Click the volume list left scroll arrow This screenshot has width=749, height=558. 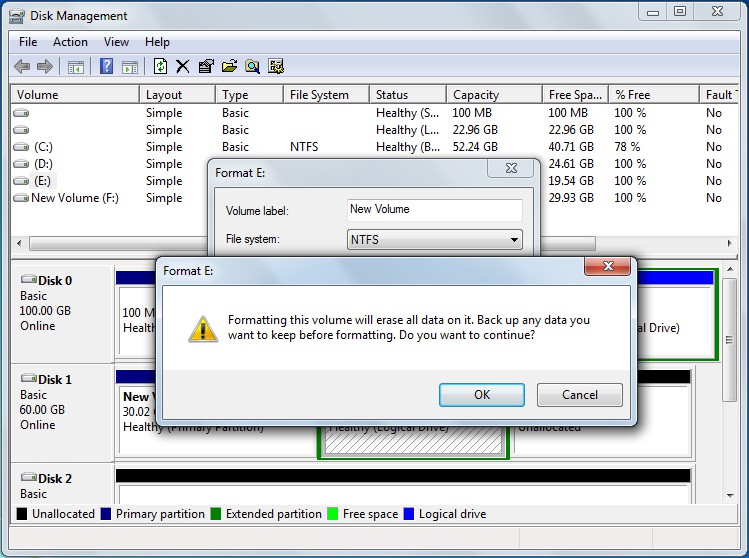pos(19,243)
